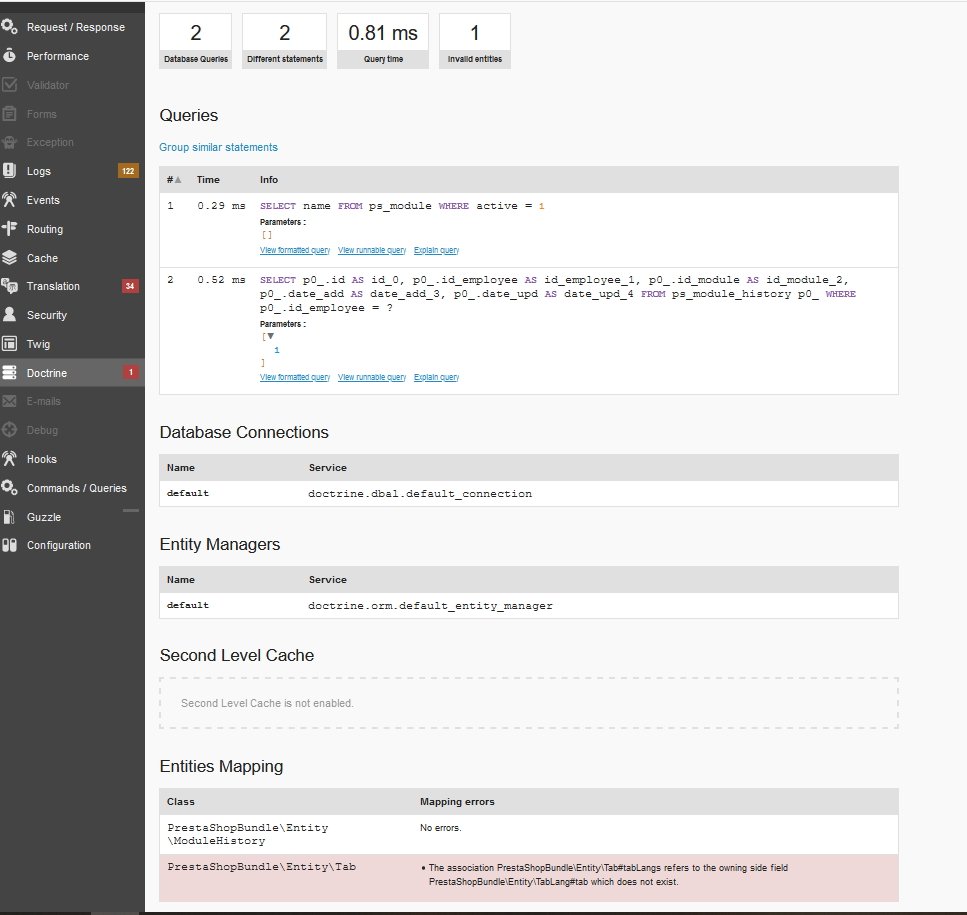This screenshot has width=967, height=915.
Task: Click the Twig template icon
Action: [x=9, y=344]
